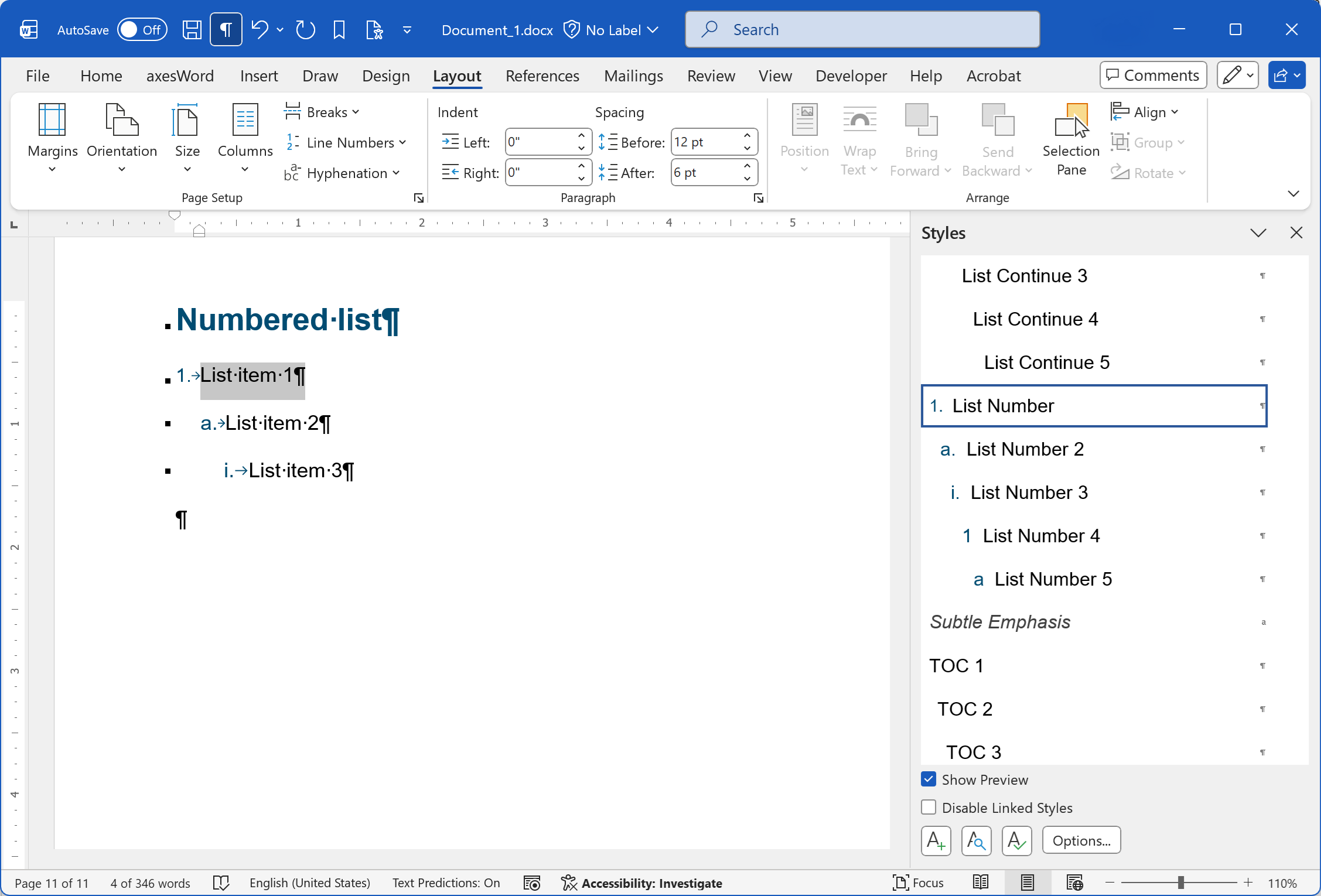This screenshot has width=1321, height=896.
Task: Apply the List Number 2 style
Action: [x=1094, y=449]
